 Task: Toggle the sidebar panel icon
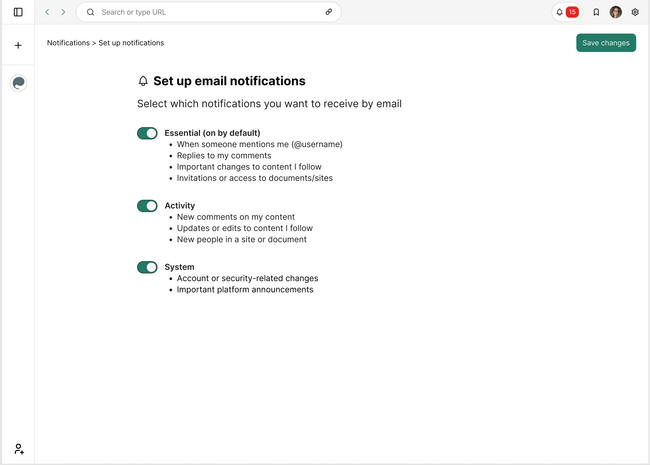point(18,12)
